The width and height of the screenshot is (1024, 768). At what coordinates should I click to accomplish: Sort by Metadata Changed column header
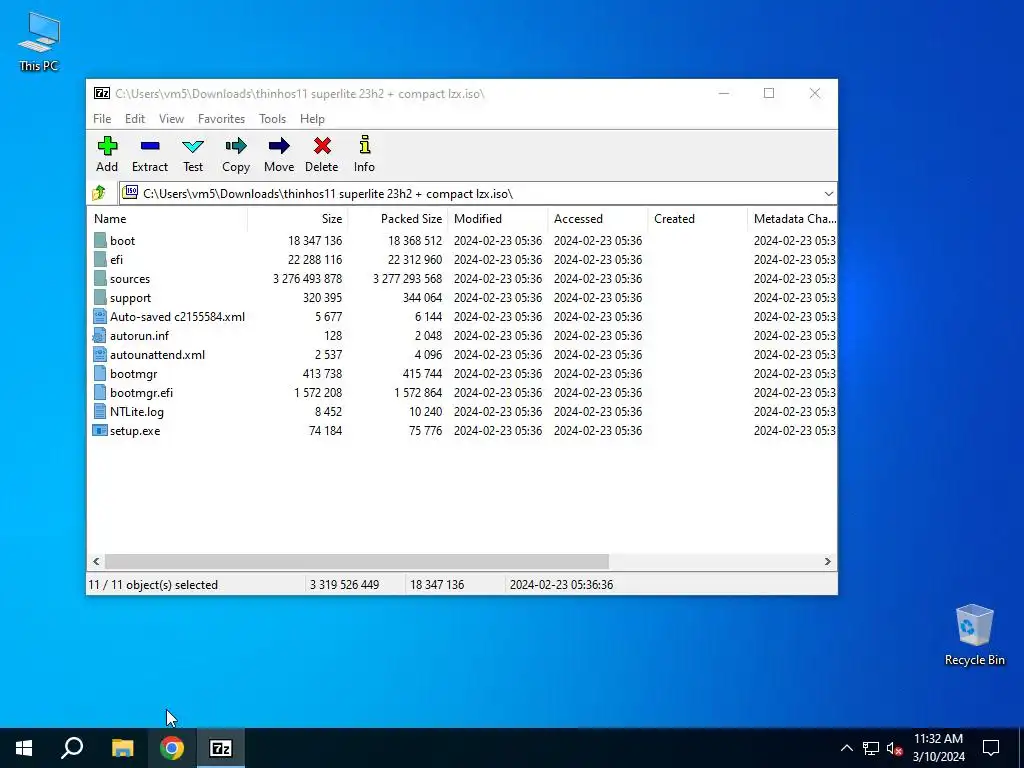[x=792, y=219]
